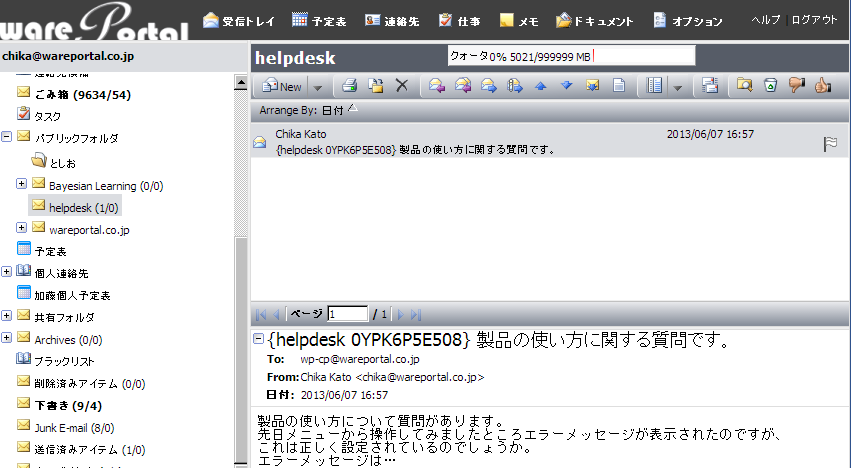Click the envelope icon of Chika Kato message
Viewport: 851px width, 468px height.
coord(260,142)
